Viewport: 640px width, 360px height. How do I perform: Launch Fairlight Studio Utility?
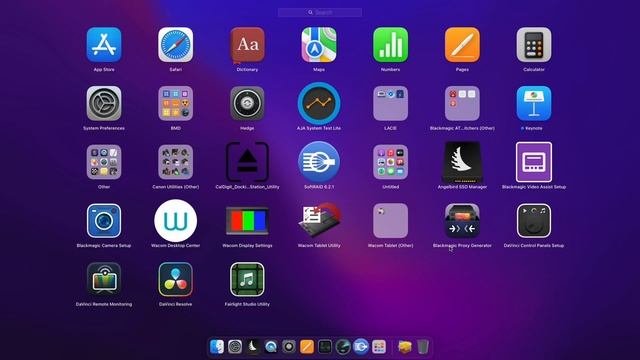(x=247, y=280)
